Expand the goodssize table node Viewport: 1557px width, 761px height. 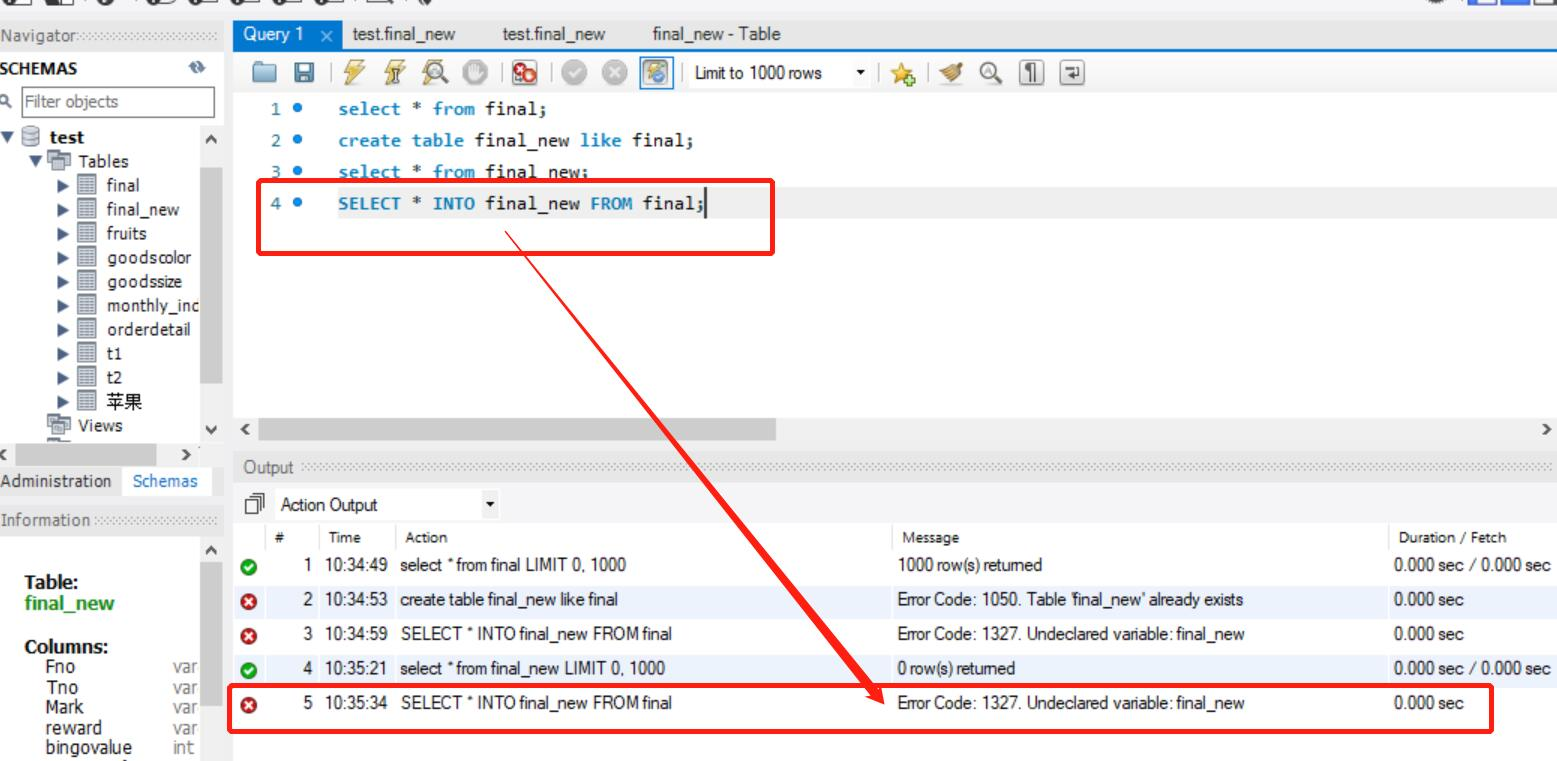[63, 281]
